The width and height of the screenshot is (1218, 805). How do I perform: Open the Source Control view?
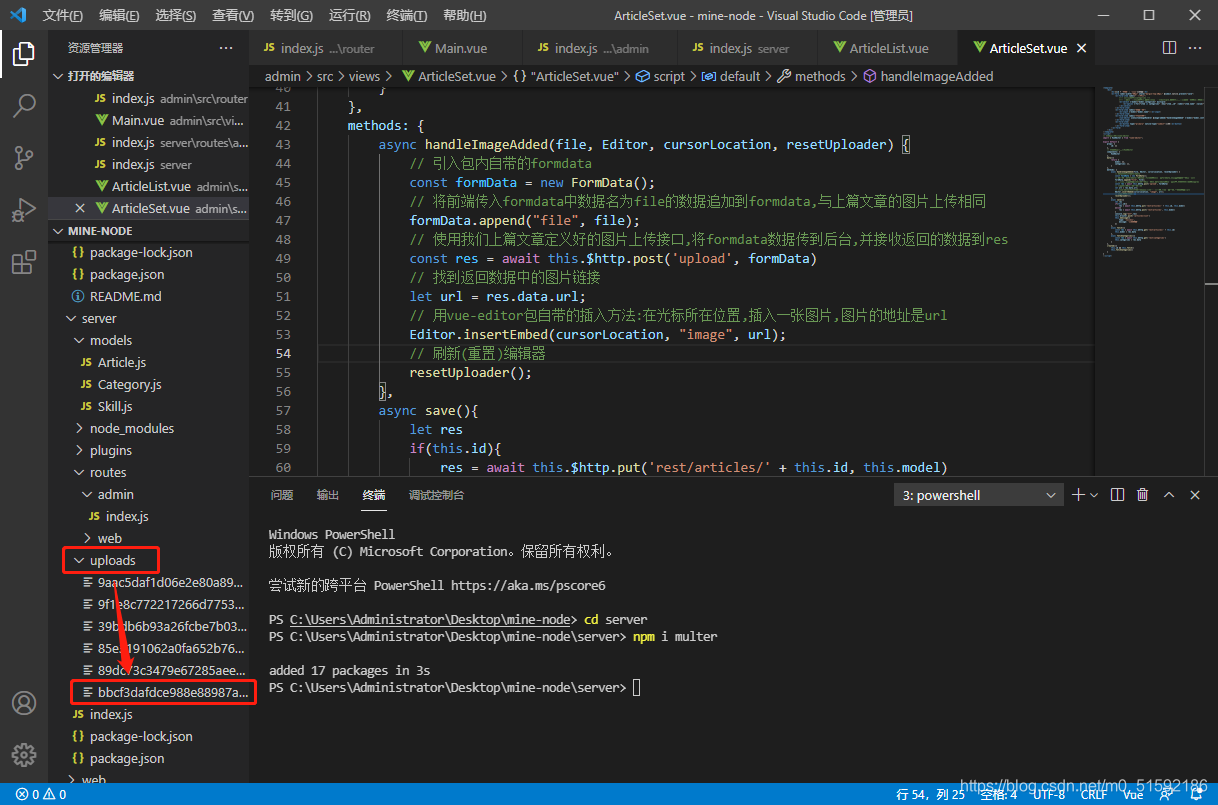pyautogui.click(x=24, y=158)
